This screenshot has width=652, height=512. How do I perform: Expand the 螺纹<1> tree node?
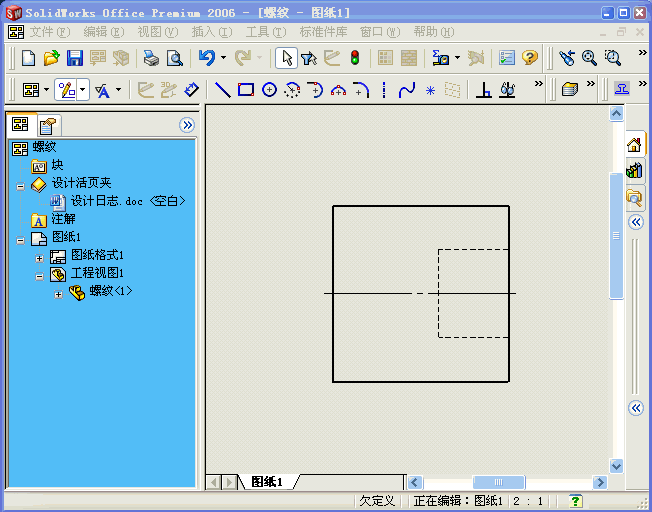59,294
